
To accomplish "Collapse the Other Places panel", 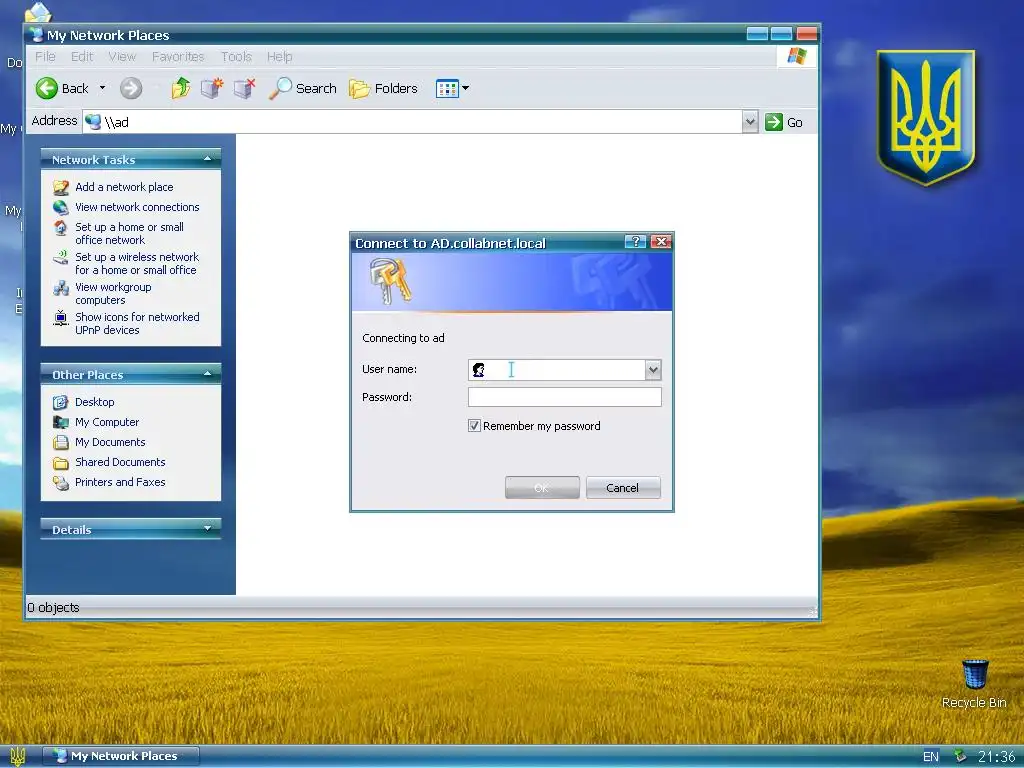I will coord(207,374).
